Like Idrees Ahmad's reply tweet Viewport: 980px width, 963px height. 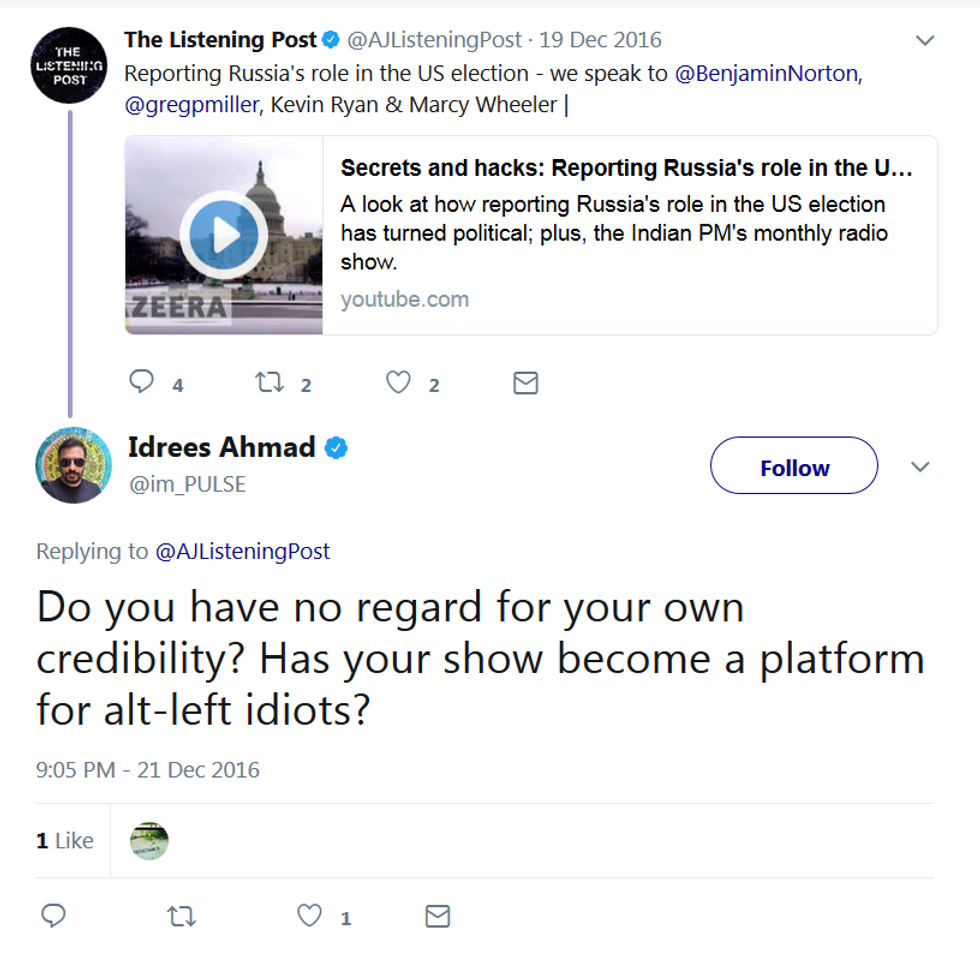(311, 916)
